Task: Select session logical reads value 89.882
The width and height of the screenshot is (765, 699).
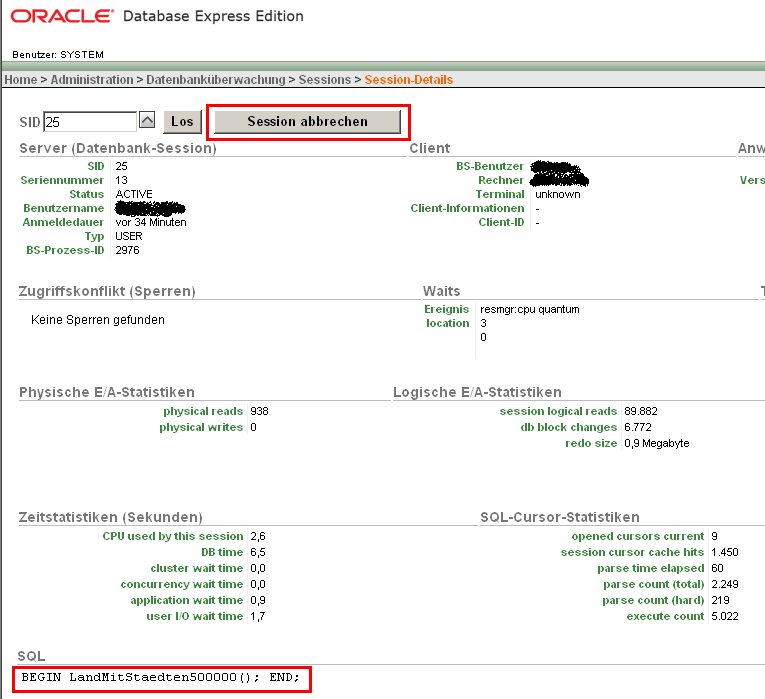Action: 641,411
